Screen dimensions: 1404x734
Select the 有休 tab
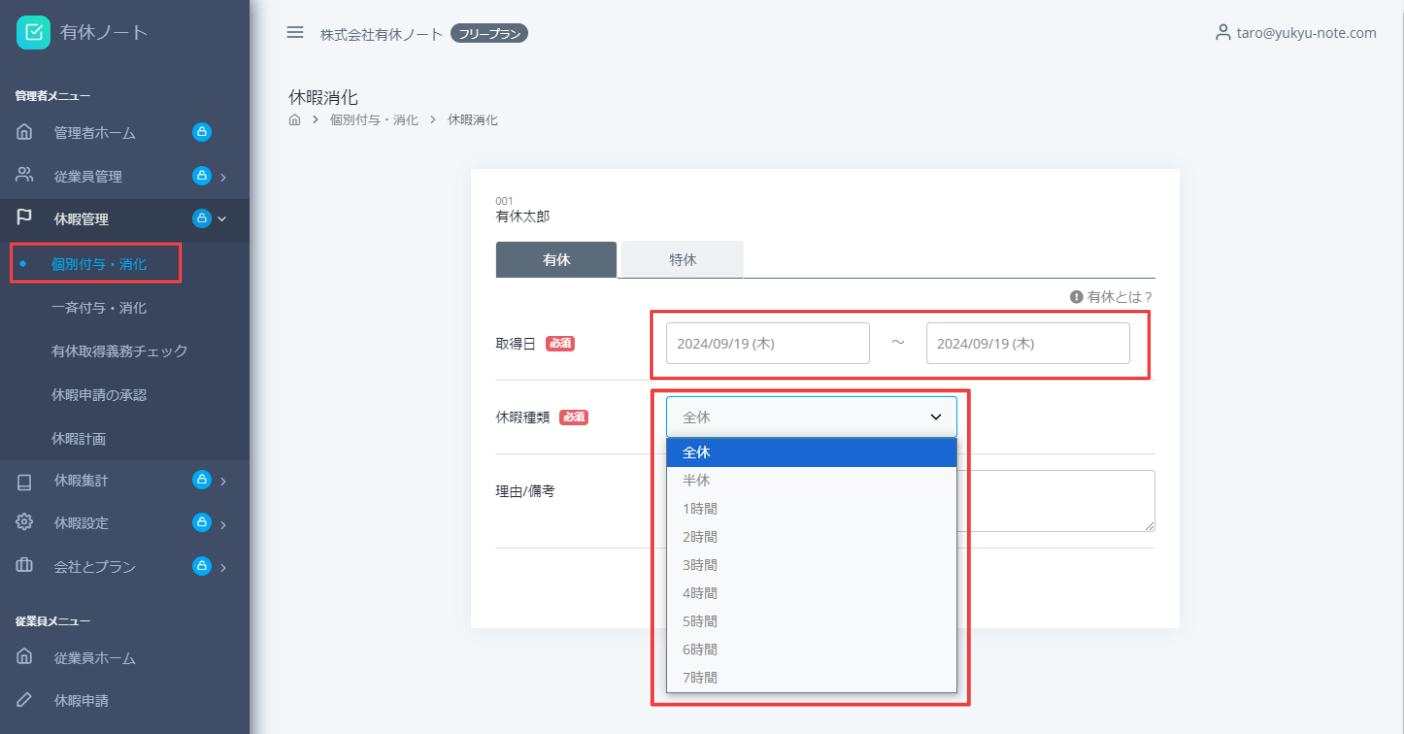(556, 259)
